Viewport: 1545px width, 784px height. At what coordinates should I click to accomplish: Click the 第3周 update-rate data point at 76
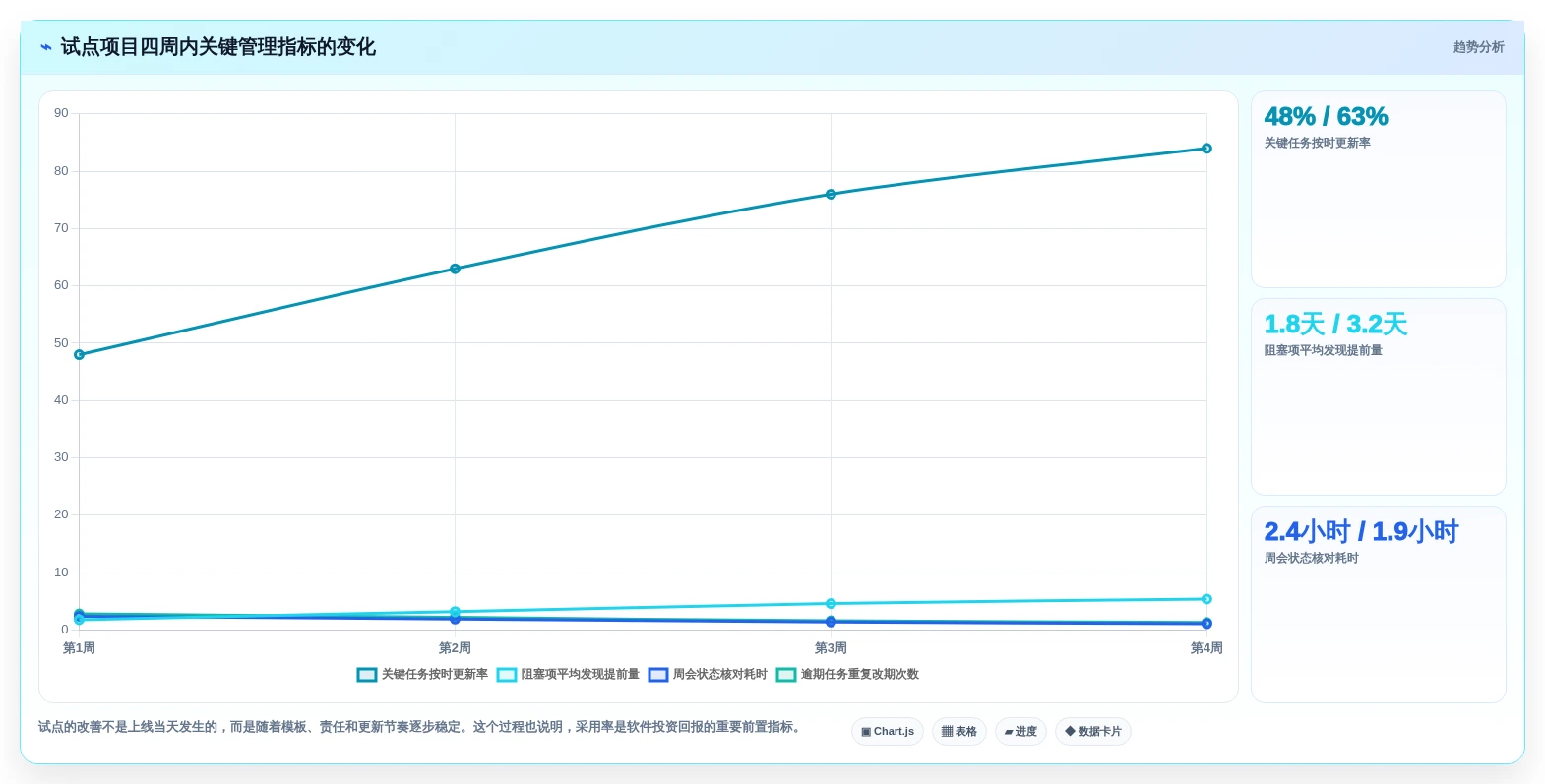831,195
